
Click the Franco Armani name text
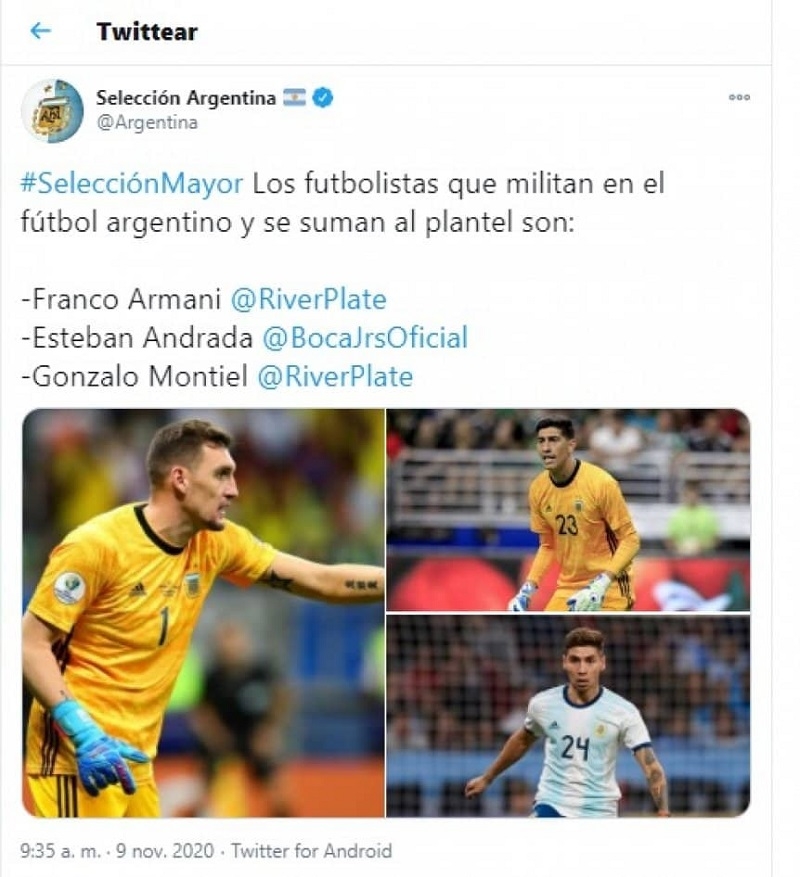tap(126, 299)
